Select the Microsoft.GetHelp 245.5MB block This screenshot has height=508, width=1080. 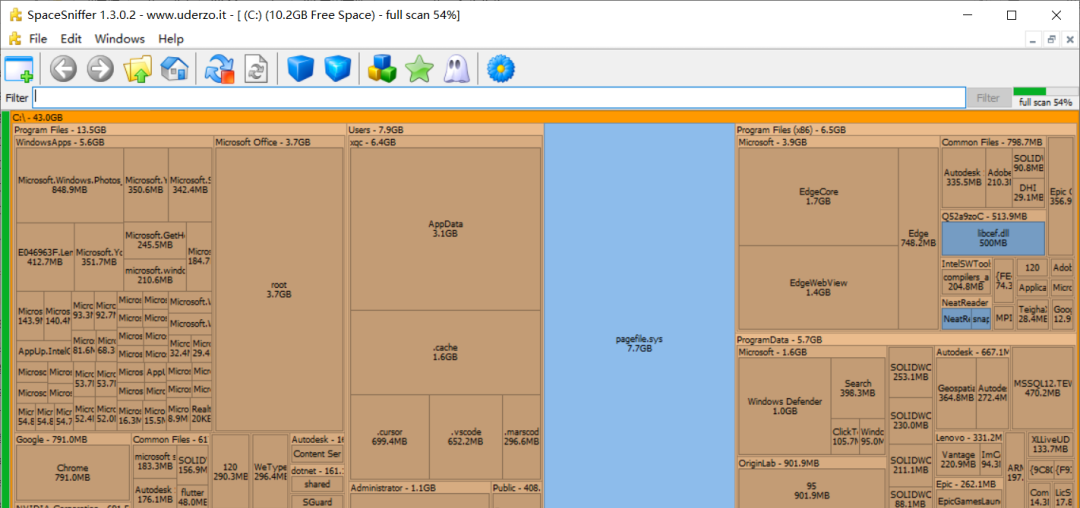(155, 240)
